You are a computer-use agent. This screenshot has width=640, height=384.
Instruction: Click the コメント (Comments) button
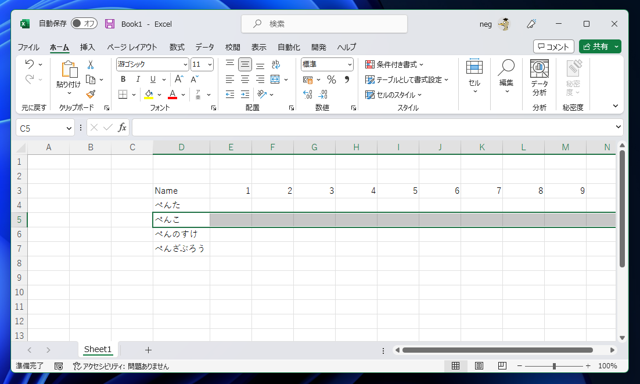(553, 47)
